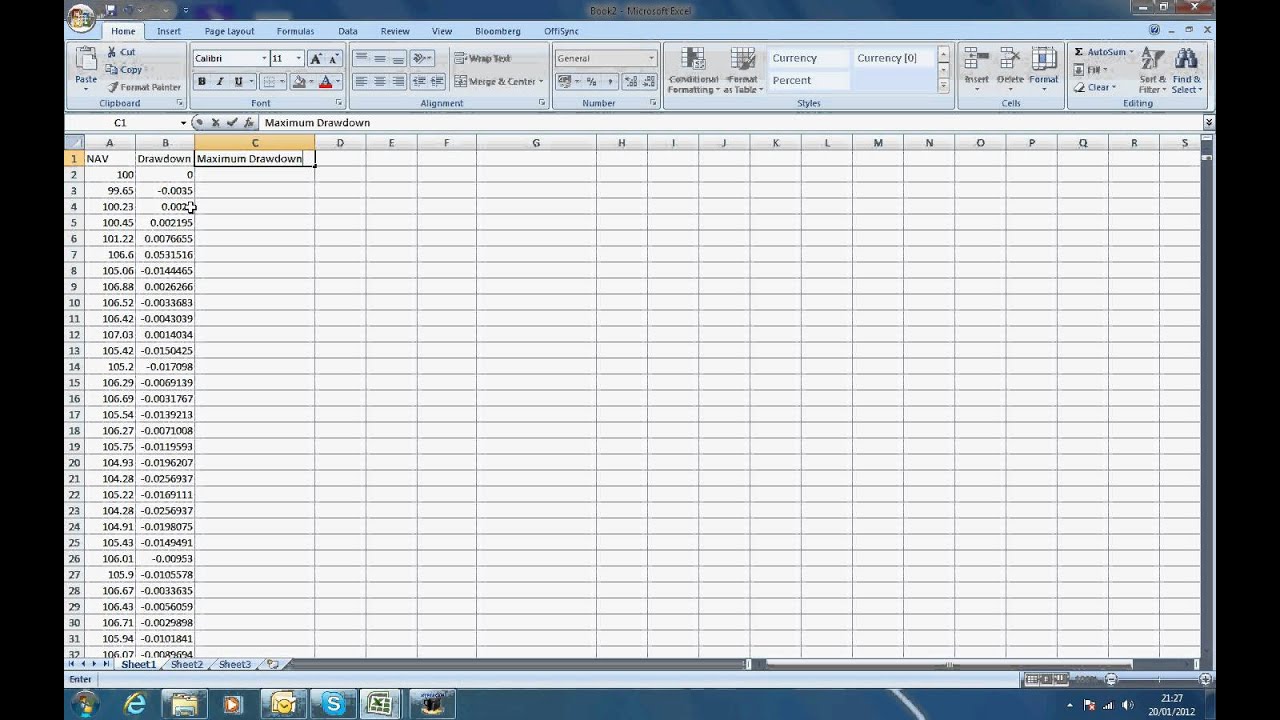Open the Sort & Filter menu
The height and width of the screenshot is (720, 1280).
click(1153, 70)
